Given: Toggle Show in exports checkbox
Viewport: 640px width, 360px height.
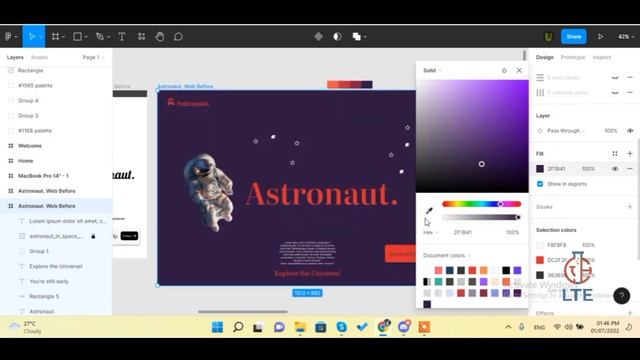Looking at the screenshot, I should (540, 184).
